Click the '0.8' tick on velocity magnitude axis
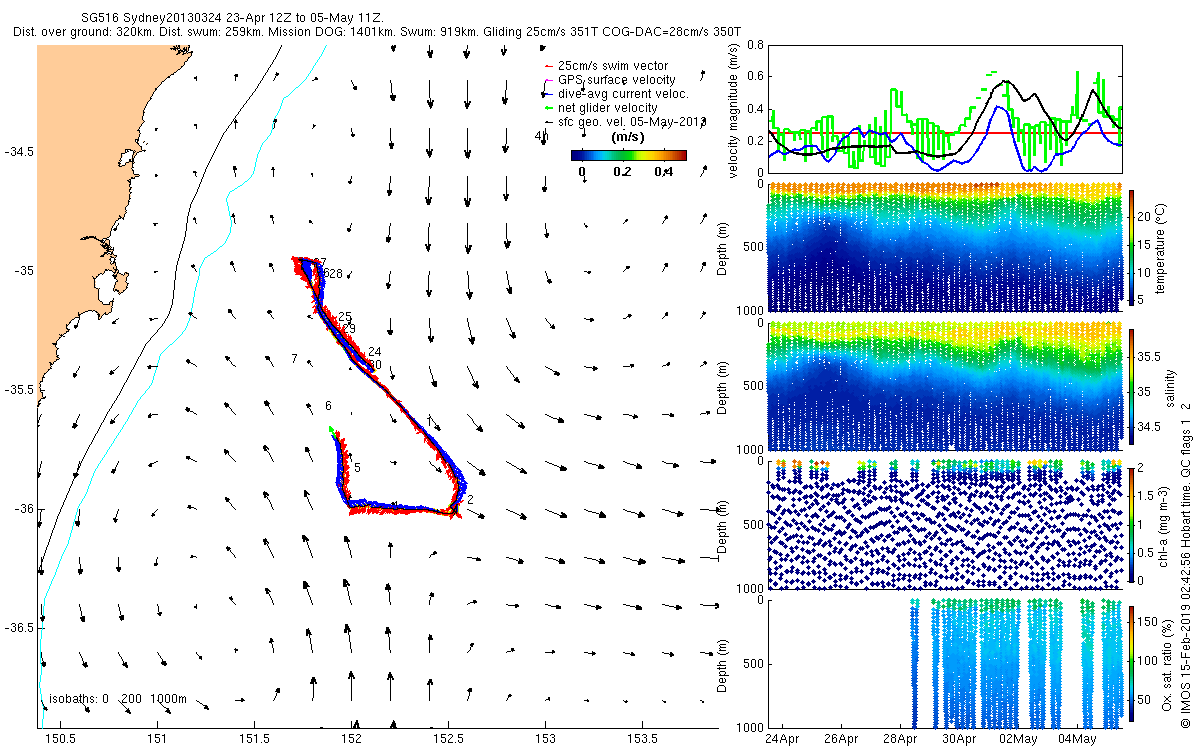The image size is (1200, 750). pos(755,45)
